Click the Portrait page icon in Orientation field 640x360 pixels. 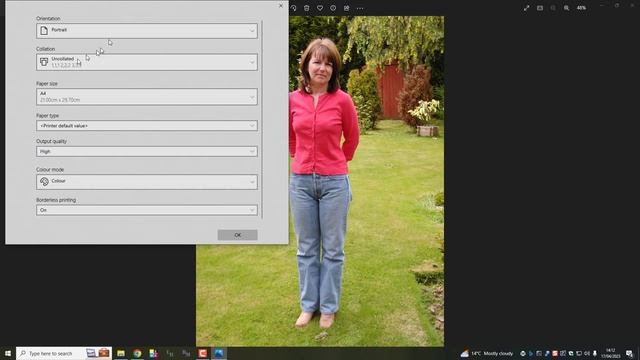point(44,31)
